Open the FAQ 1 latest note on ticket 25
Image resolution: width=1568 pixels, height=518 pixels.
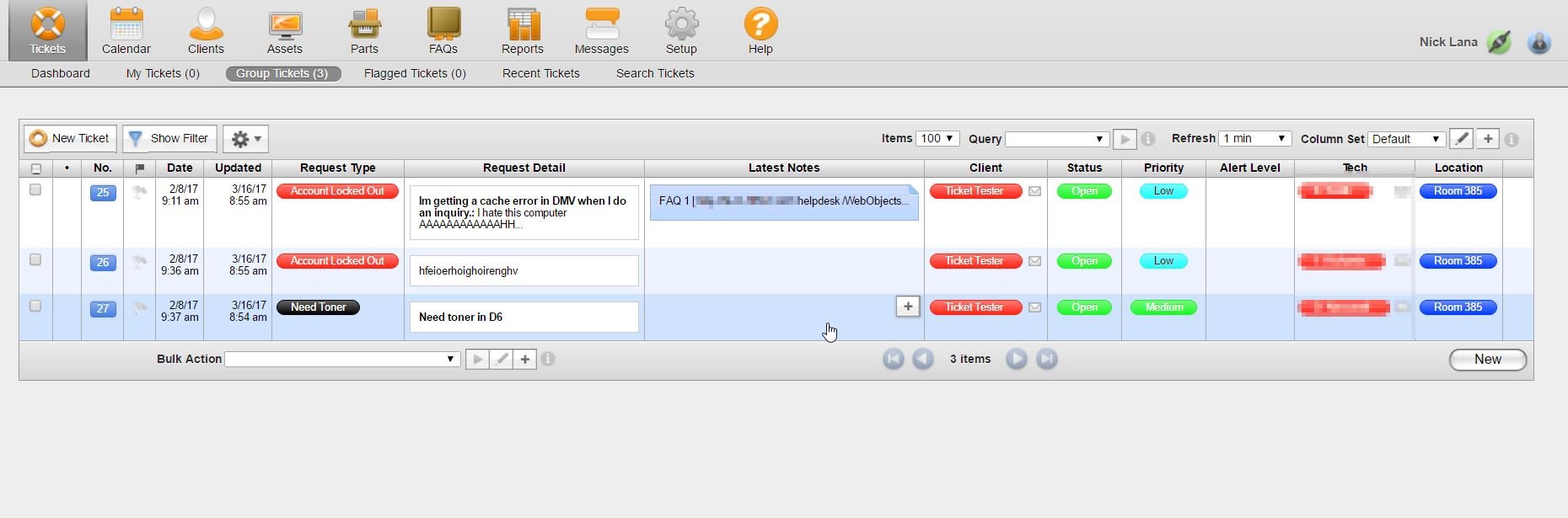tap(784, 202)
